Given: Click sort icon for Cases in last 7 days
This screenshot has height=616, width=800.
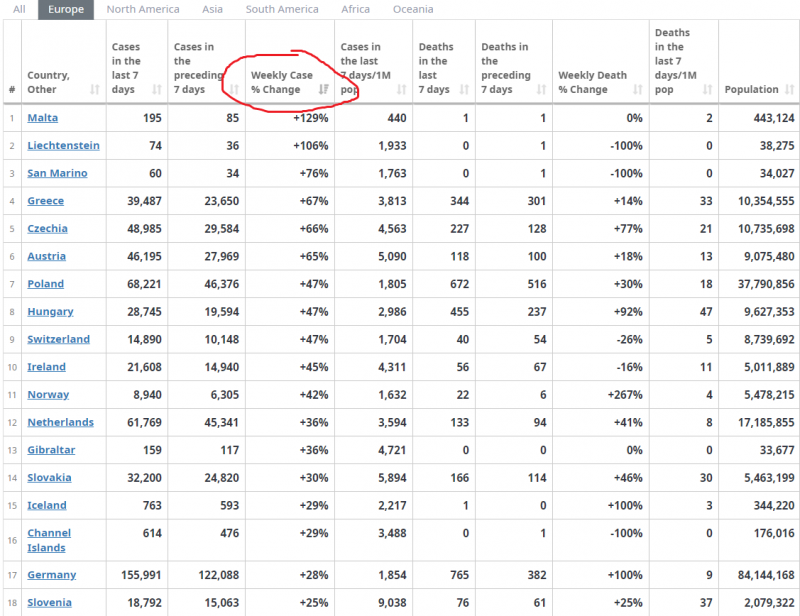Looking at the screenshot, I should [156, 90].
